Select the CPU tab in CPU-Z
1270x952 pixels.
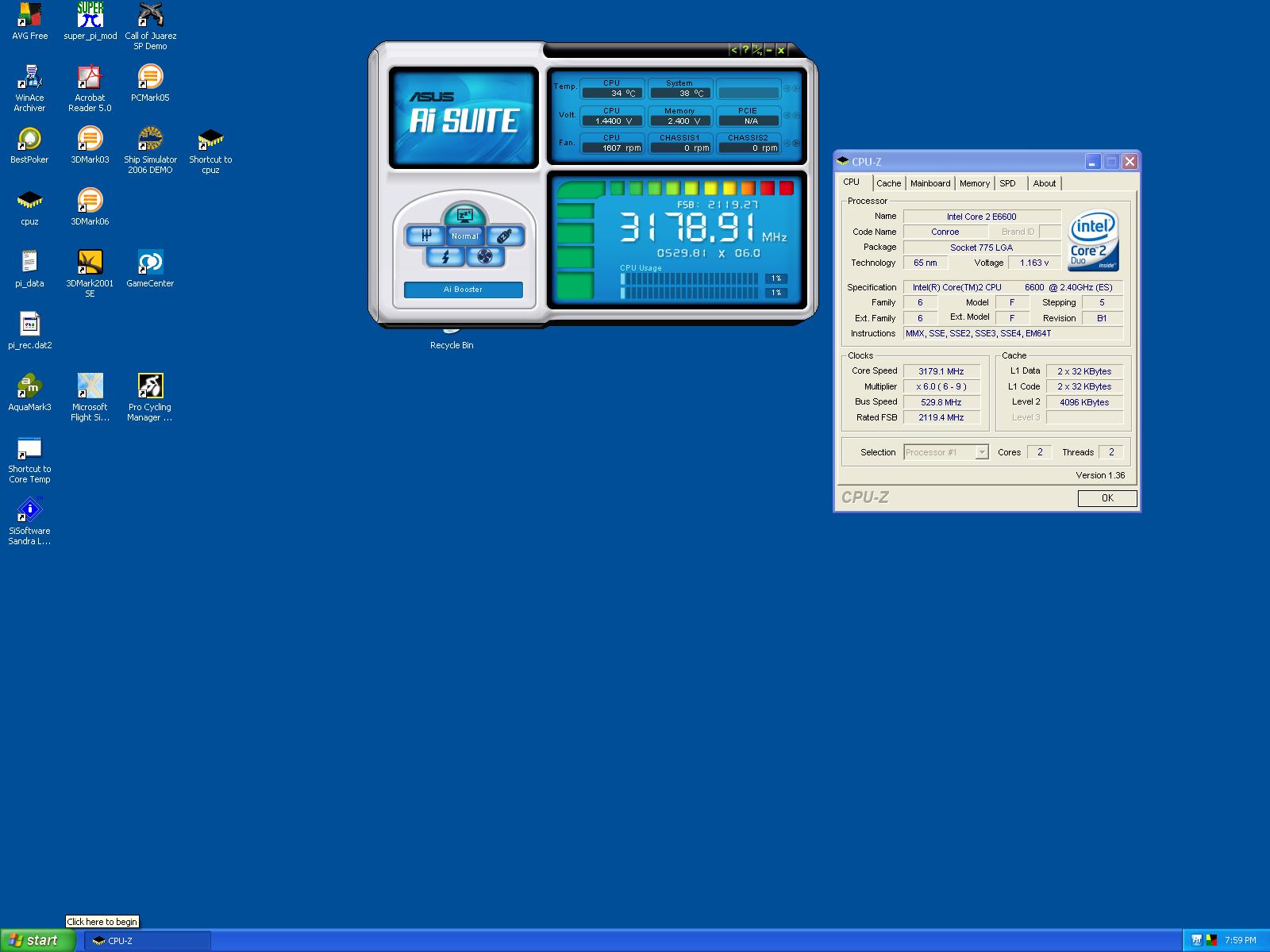click(852, 182)
